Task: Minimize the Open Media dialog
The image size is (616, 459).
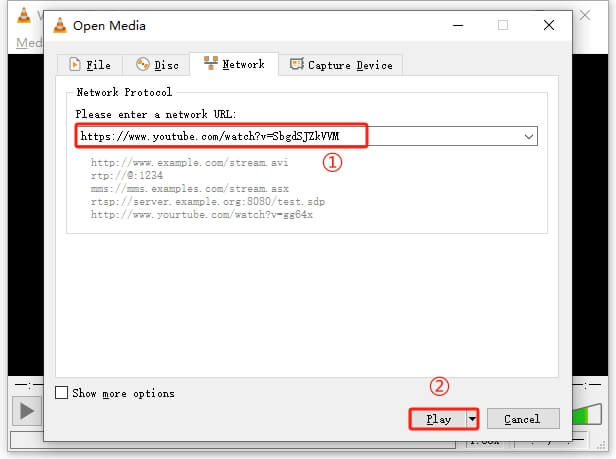Action: coord(458,26)
